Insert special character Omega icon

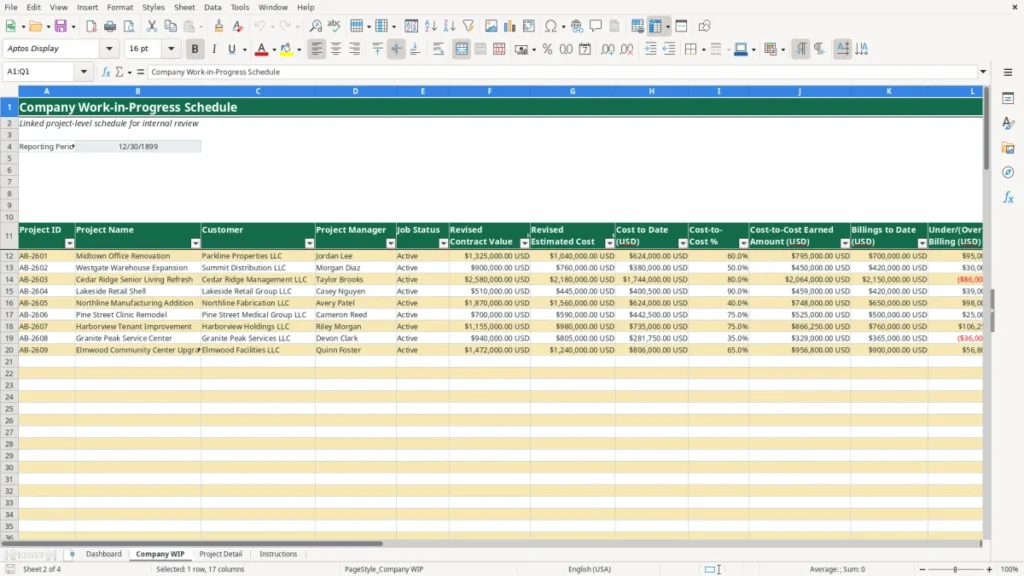point(551,26)
